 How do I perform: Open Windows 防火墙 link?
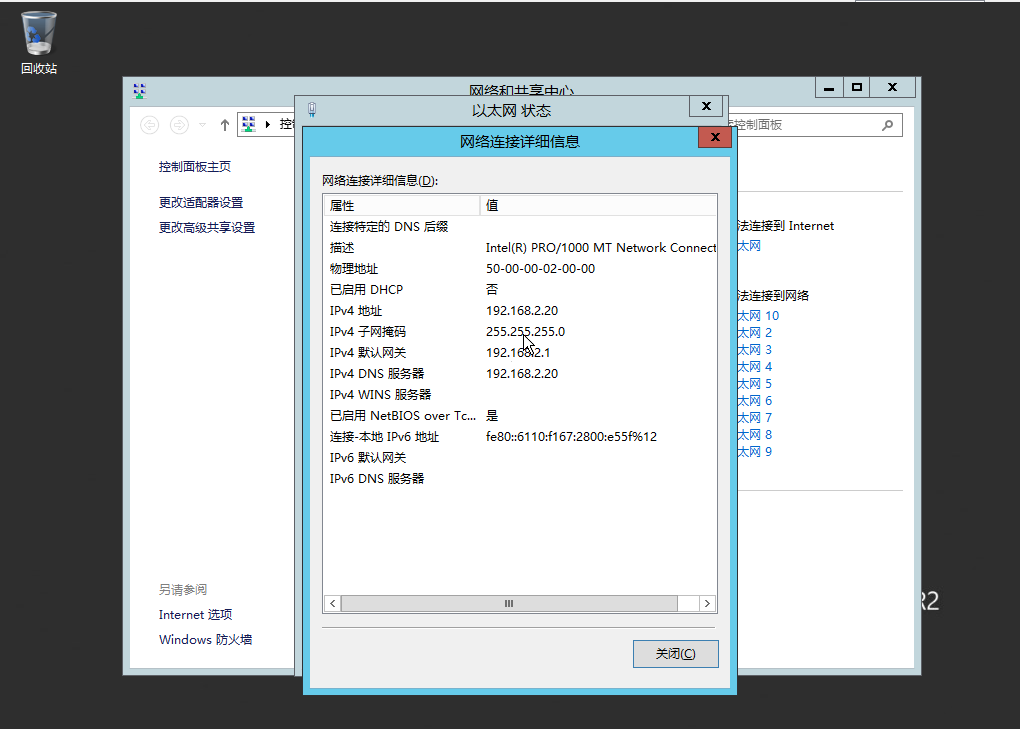(205, 639)
